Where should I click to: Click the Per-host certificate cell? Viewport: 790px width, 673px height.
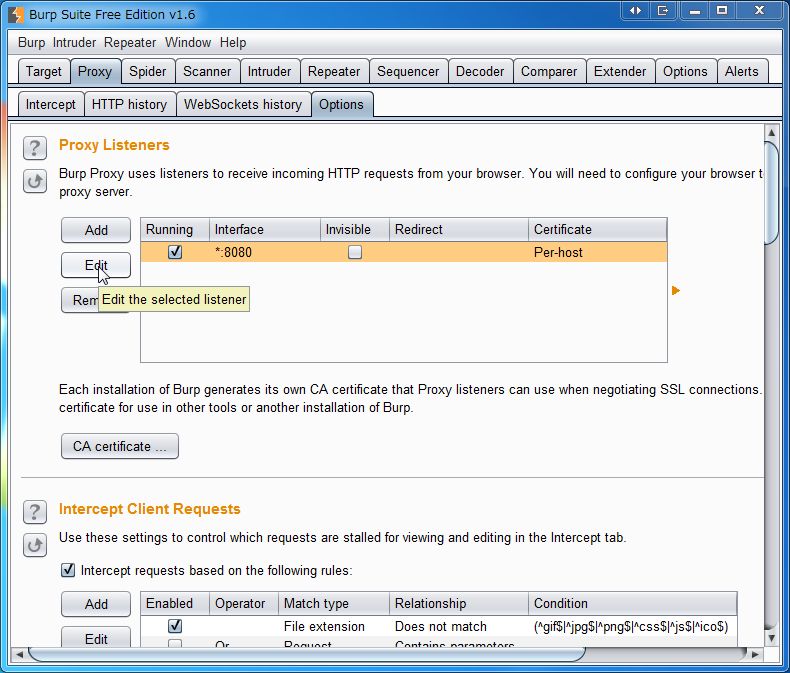(x=598, y=252)
